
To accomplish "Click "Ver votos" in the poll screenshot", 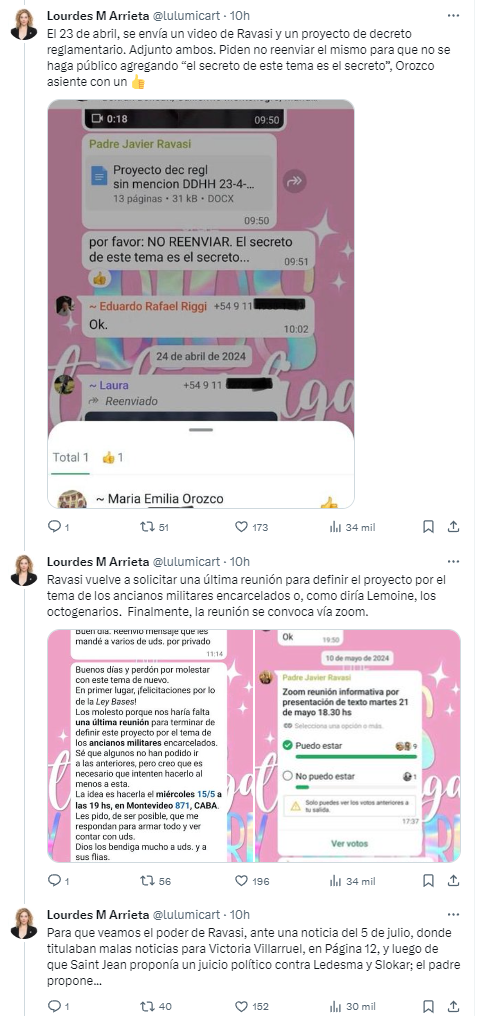I will pyautogui.click(x=349, y=843).
